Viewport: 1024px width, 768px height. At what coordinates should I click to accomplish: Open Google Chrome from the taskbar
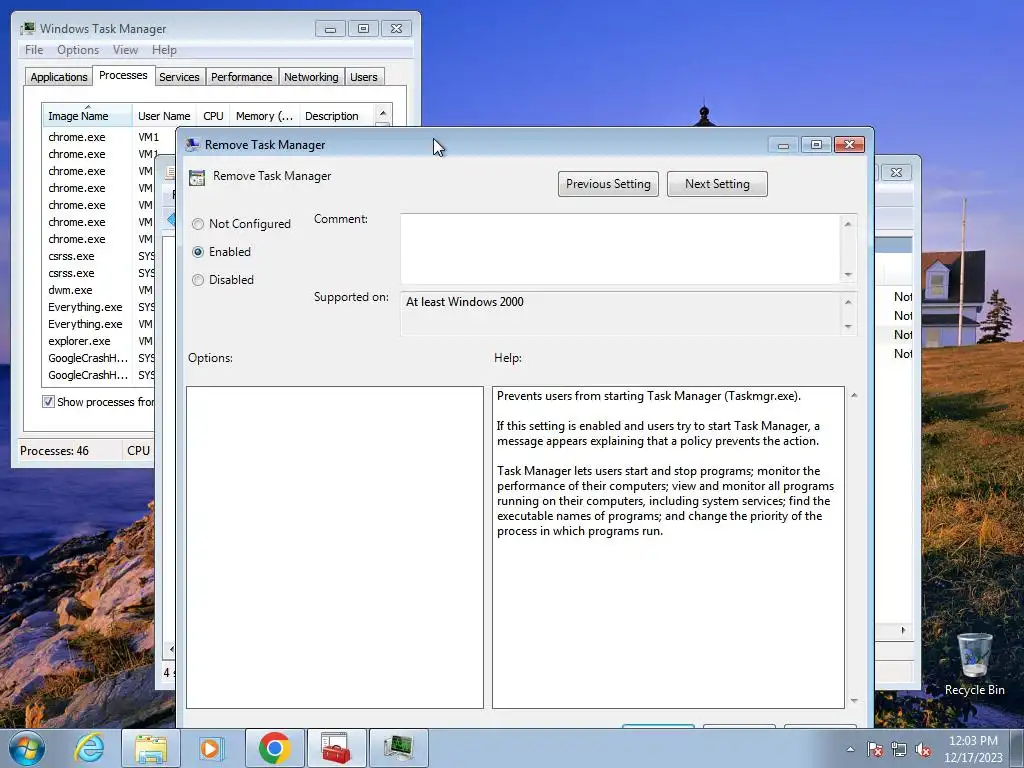275,748
